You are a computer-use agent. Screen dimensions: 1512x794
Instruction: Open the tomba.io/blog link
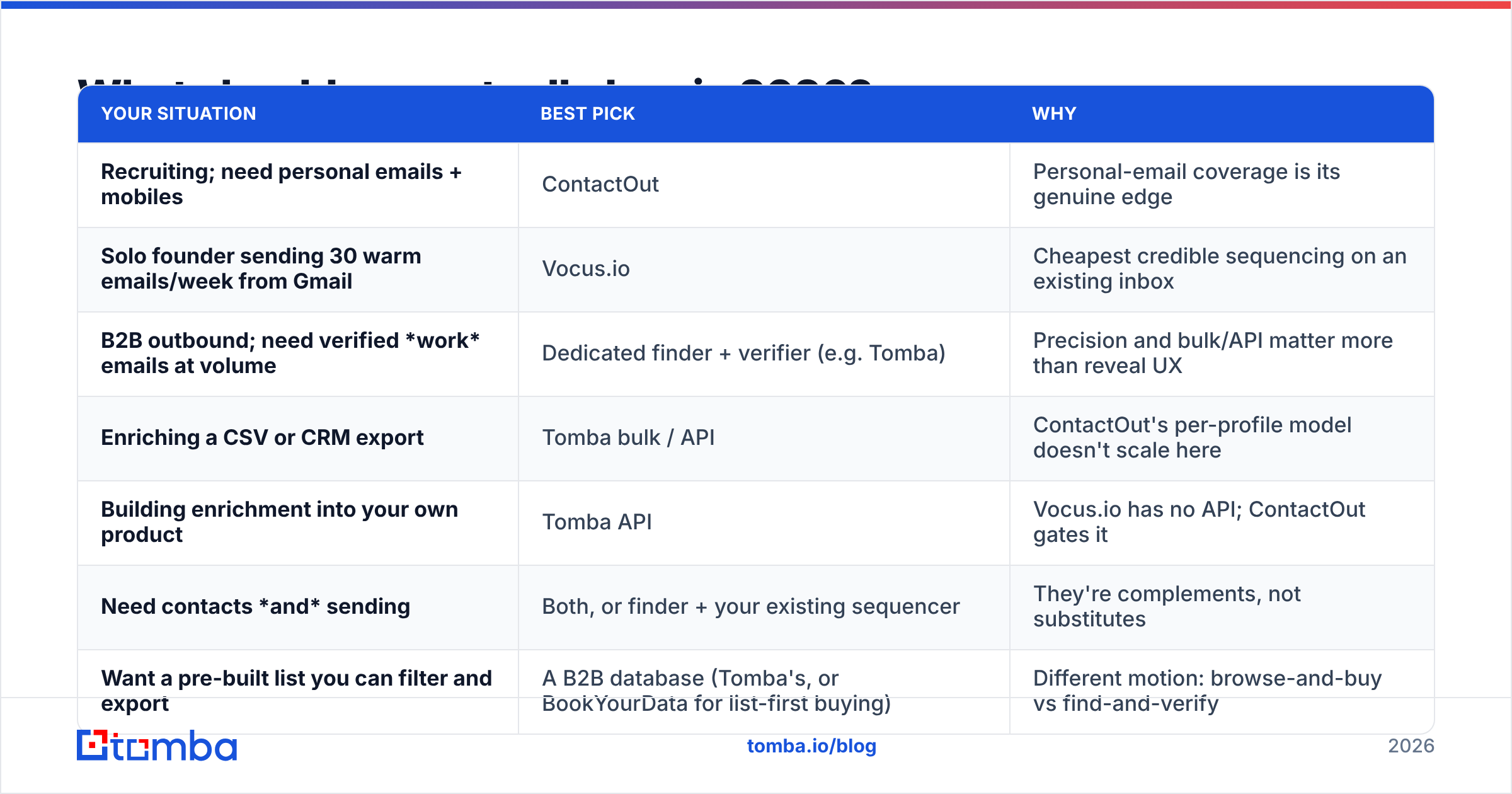pyautogui.click(x=811, y=746)
